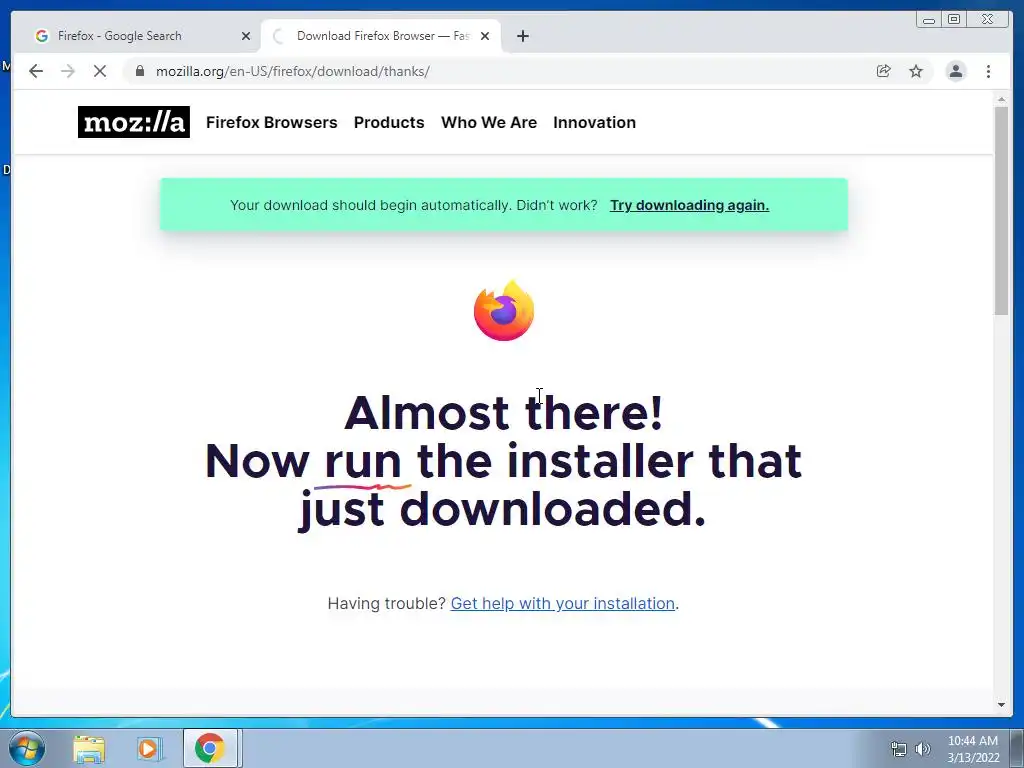Viewport: 1024px width, 768px height.
Task: Close the Download Firefox Browser tab
Action: 485,36
